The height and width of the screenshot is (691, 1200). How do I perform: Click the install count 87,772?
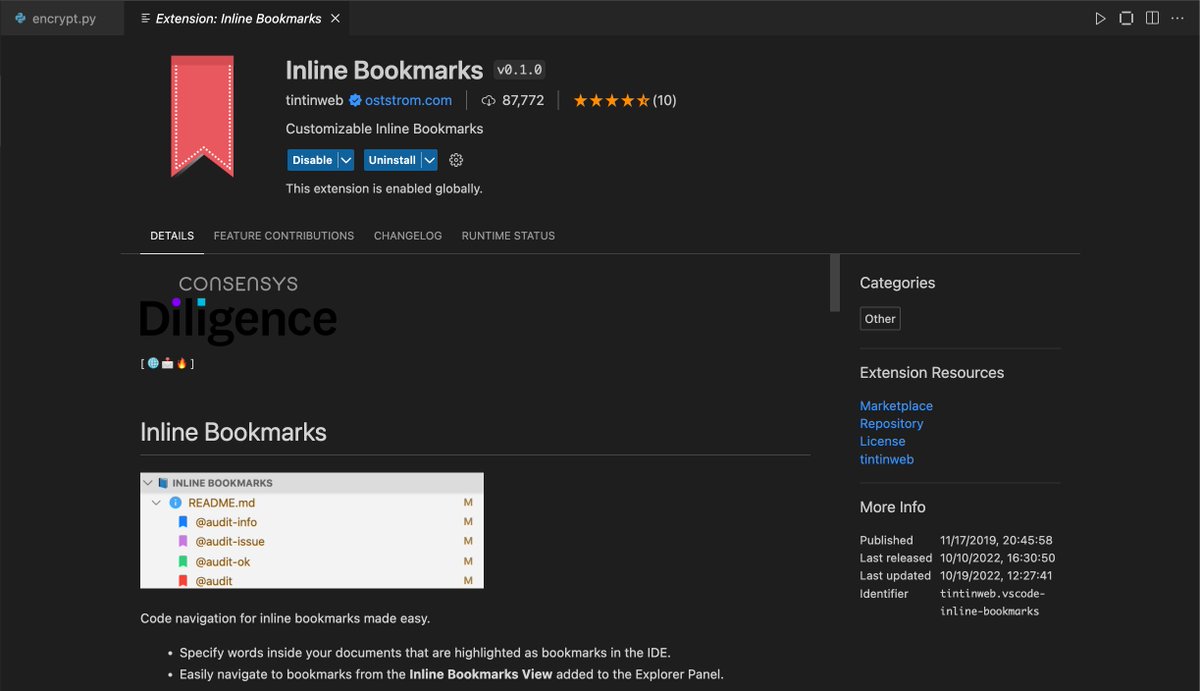tap(523, 100)
